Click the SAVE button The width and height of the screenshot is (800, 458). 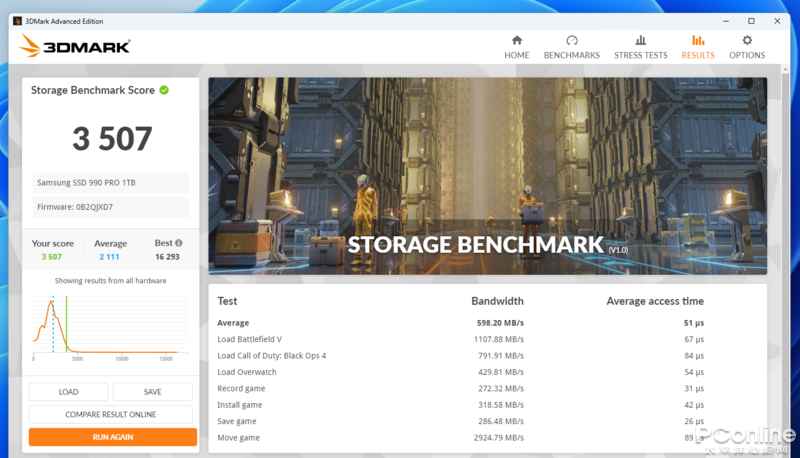coord(153,392)
